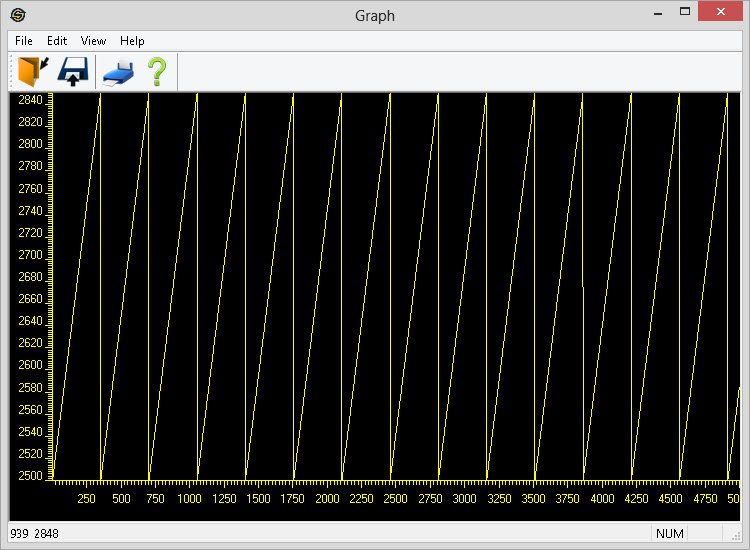
Task: Minimize the Graph window
Action: 657,13
